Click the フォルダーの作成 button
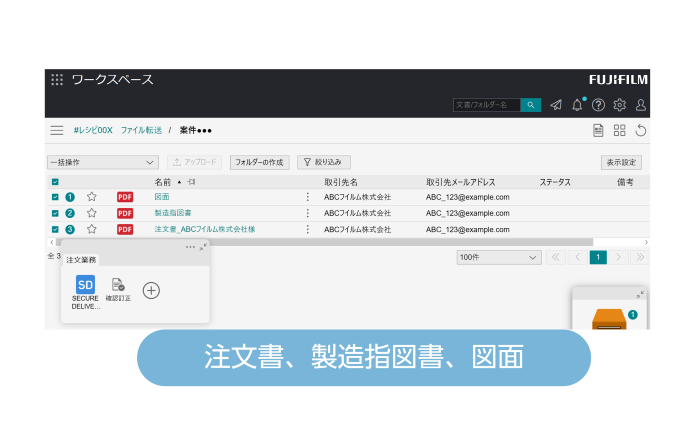Screen dimensions: 686x431 (x=260, y=162)
